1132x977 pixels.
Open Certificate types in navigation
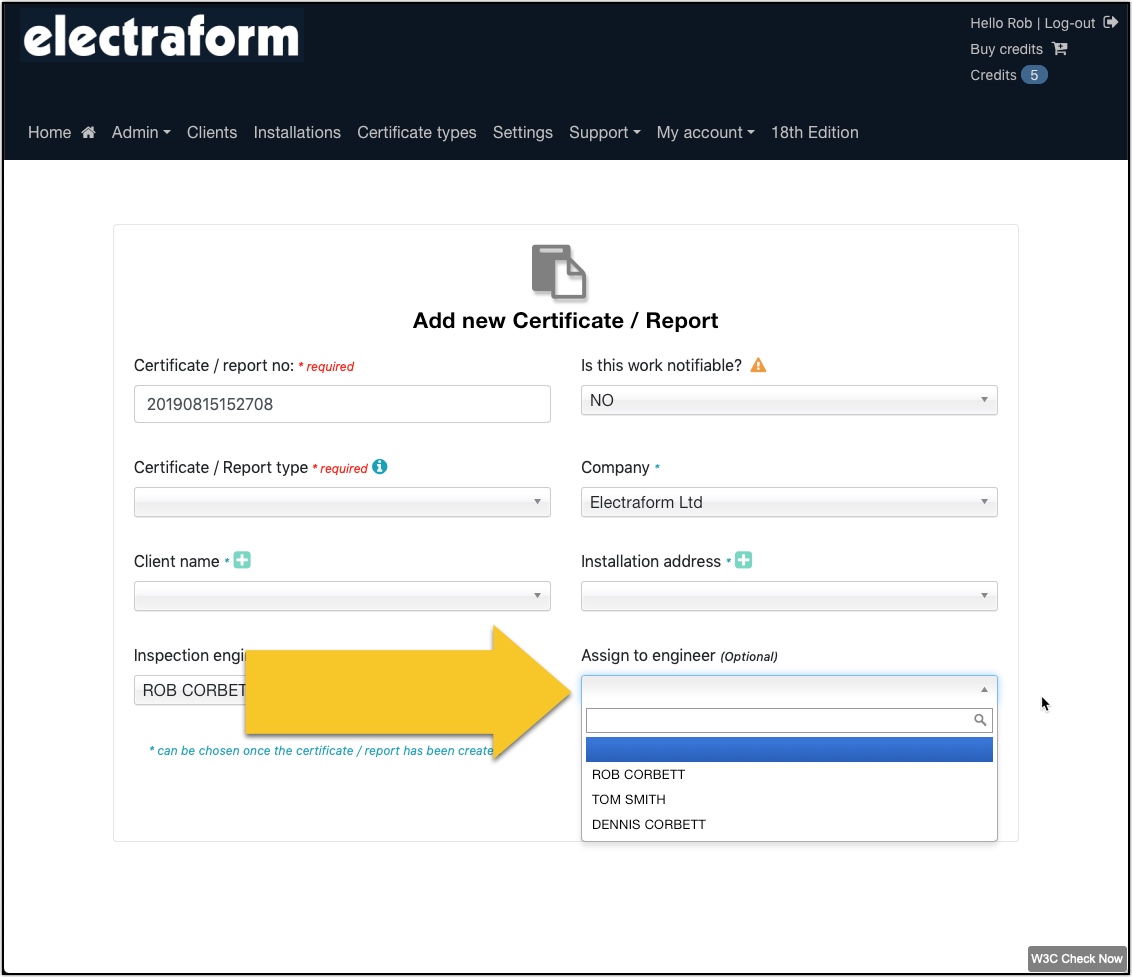pyautogui.click(x=417, y=132)
